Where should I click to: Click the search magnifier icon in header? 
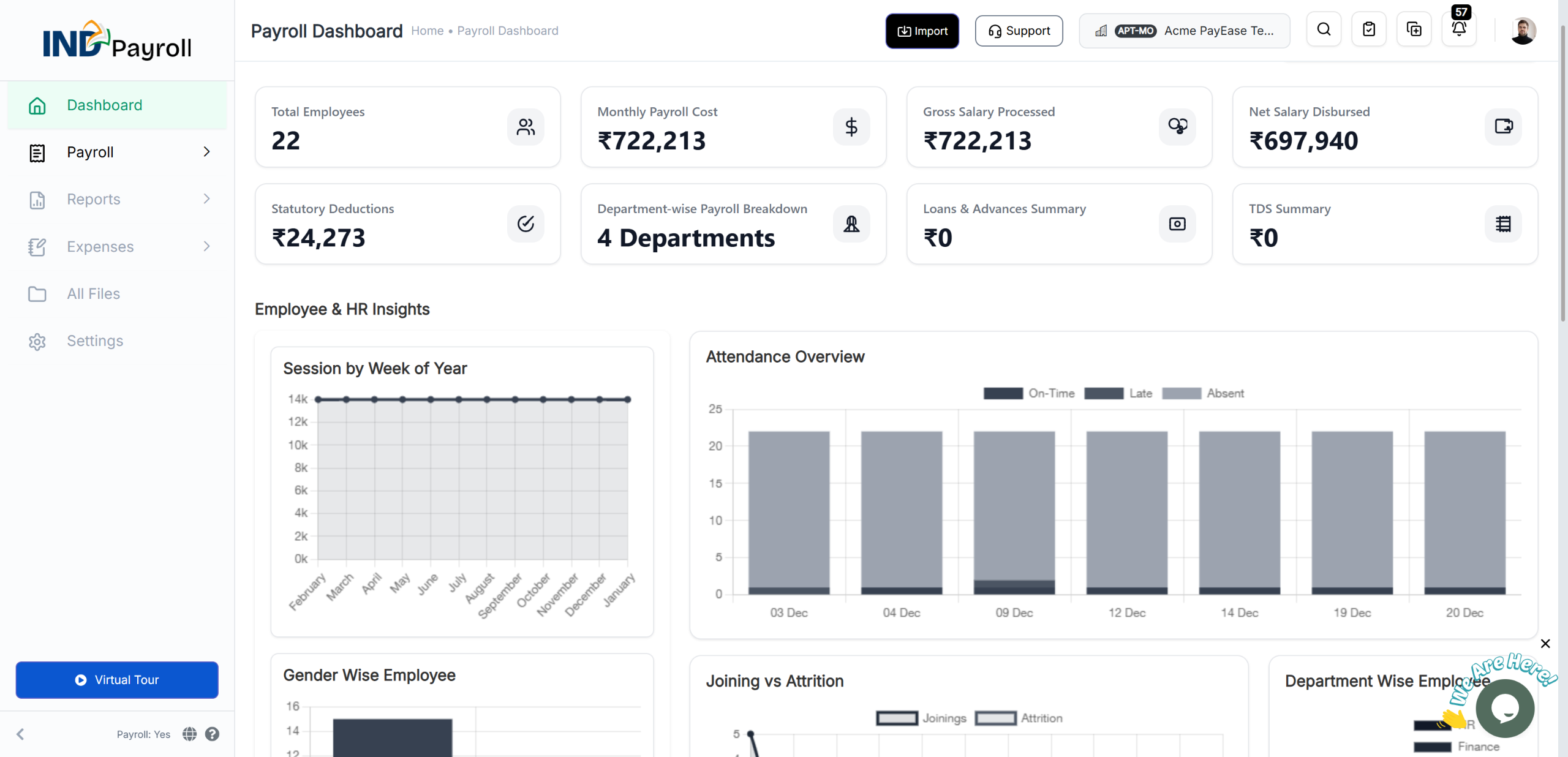(1324, 29)
